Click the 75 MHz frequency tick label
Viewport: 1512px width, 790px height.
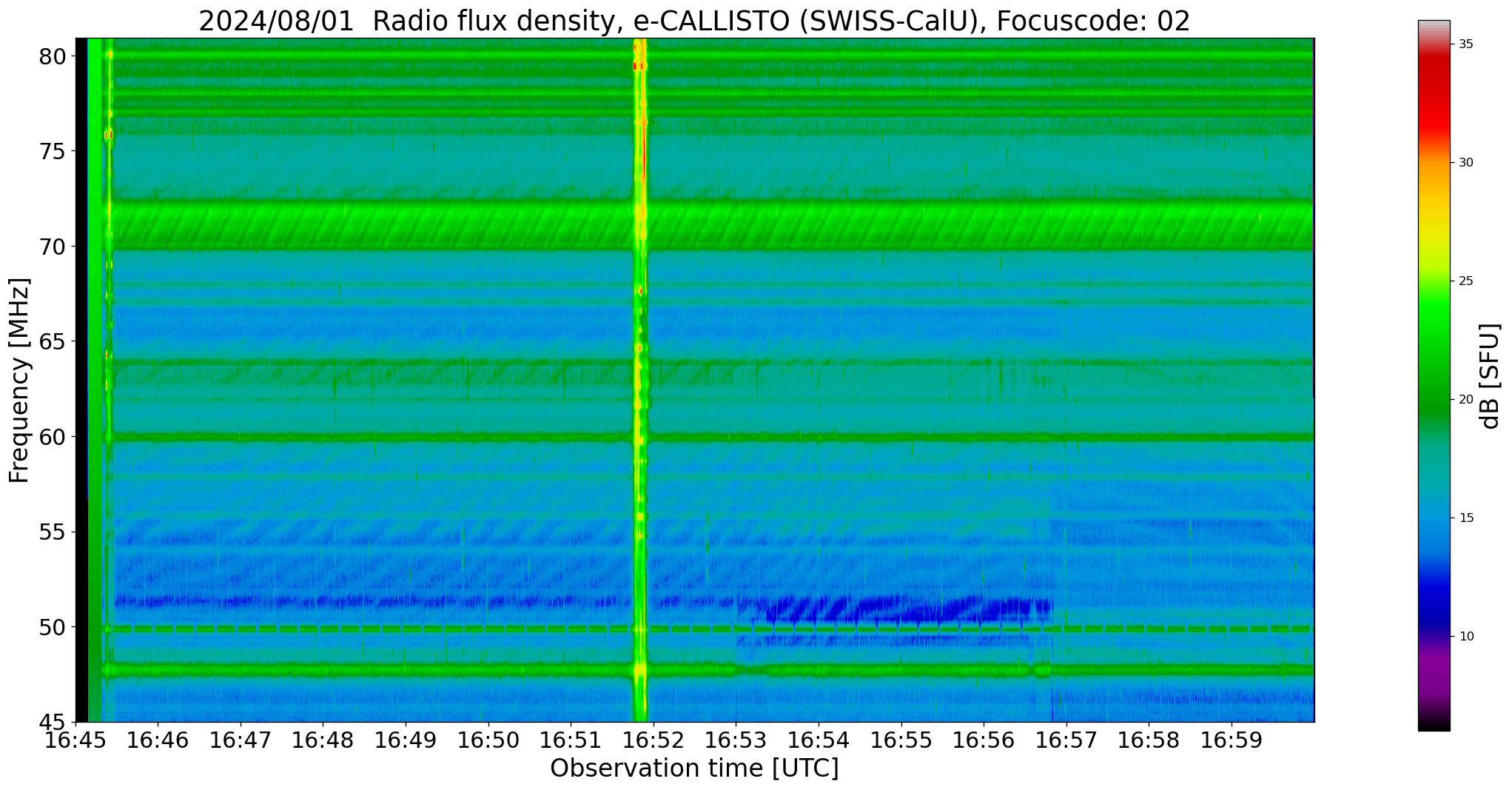tap(53, 152)
